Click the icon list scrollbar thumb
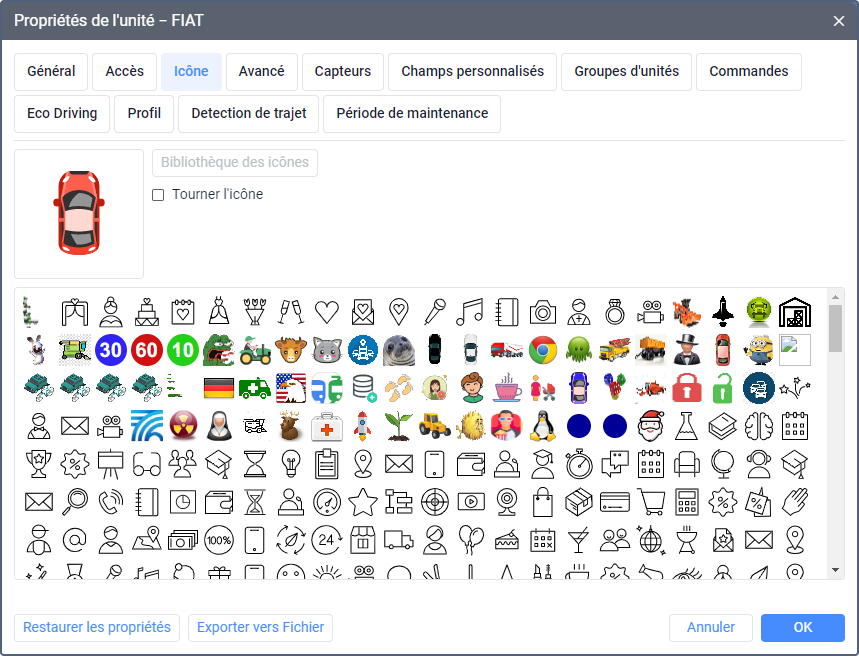859x656 pixels. click(835, 328)
